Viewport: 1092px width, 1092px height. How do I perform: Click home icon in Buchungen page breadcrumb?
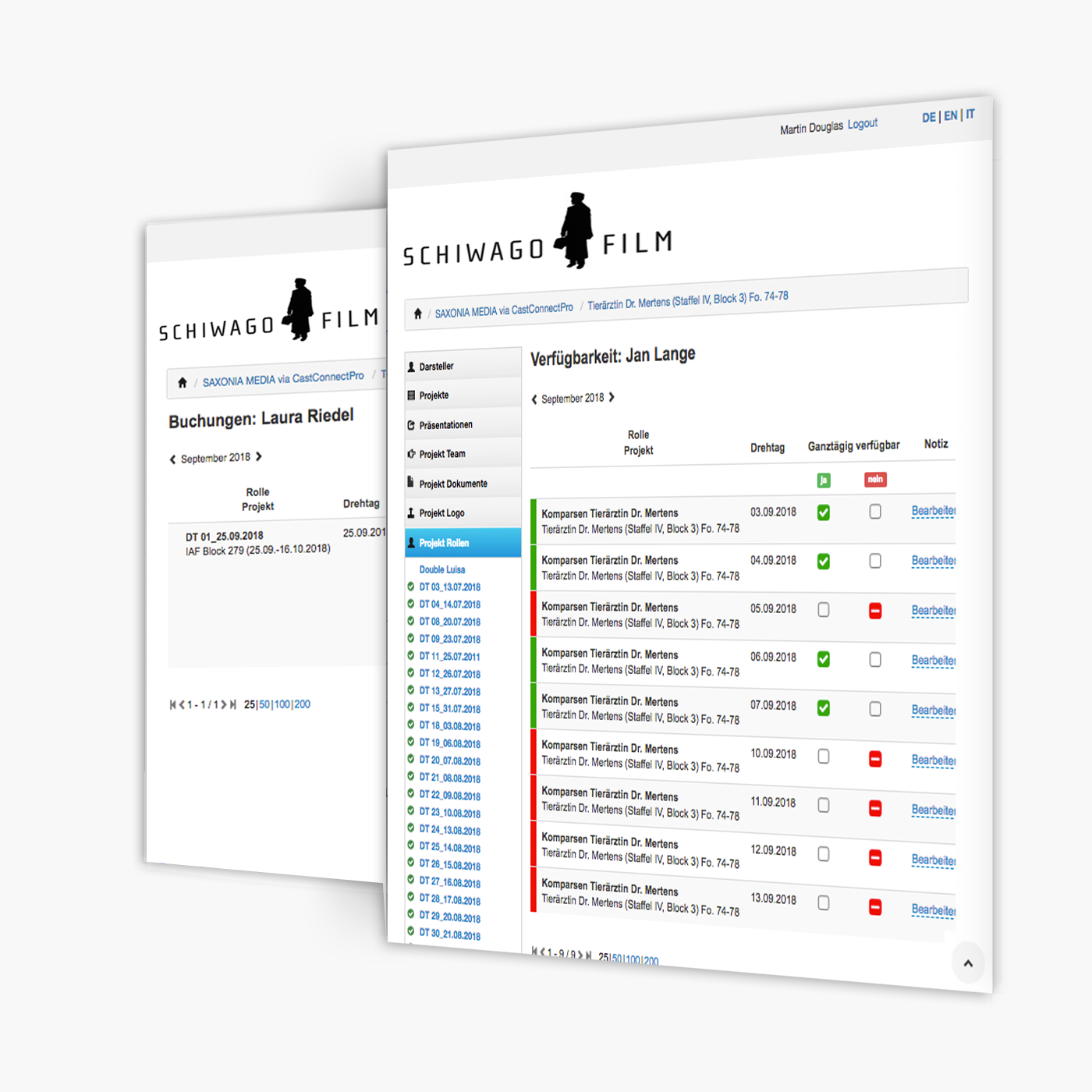tap(183, 383)
